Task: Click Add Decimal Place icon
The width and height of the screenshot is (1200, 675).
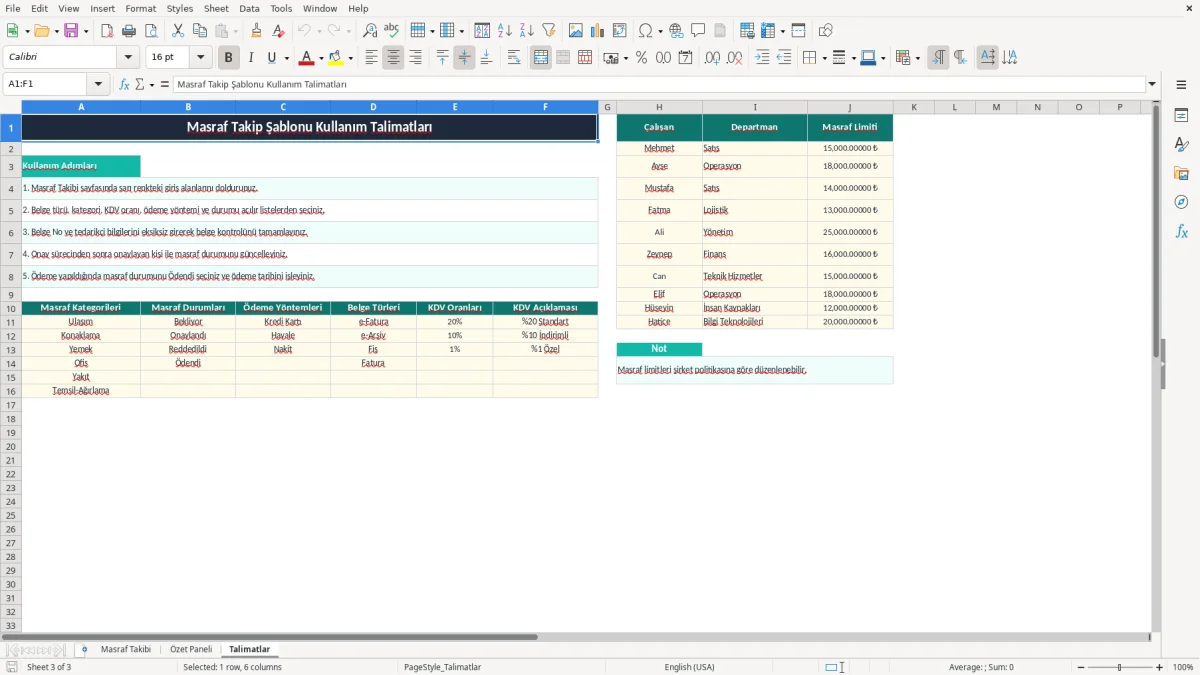Action: [713, 58]
